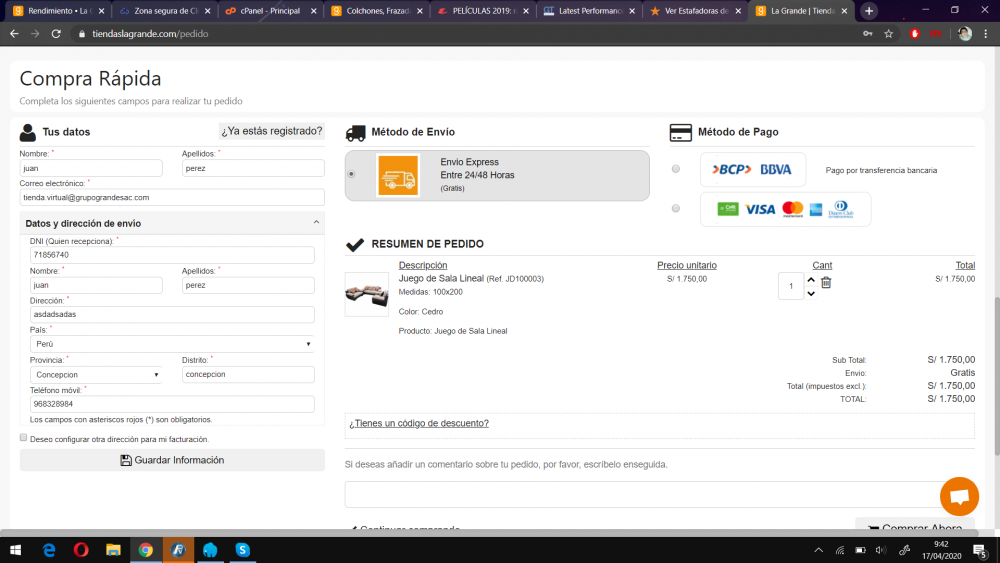Open the orange chat bubble widget
Viewport: 1000px width, 563px height.
(959, 496)
